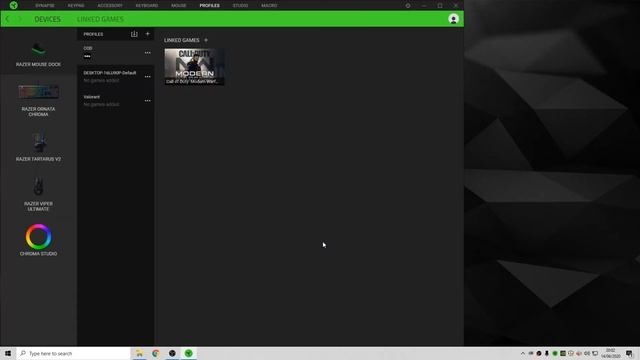Screen dimensions: 640x360
Task: Select the Razer Tartarus V2 keypad
Action: (38, 147)
